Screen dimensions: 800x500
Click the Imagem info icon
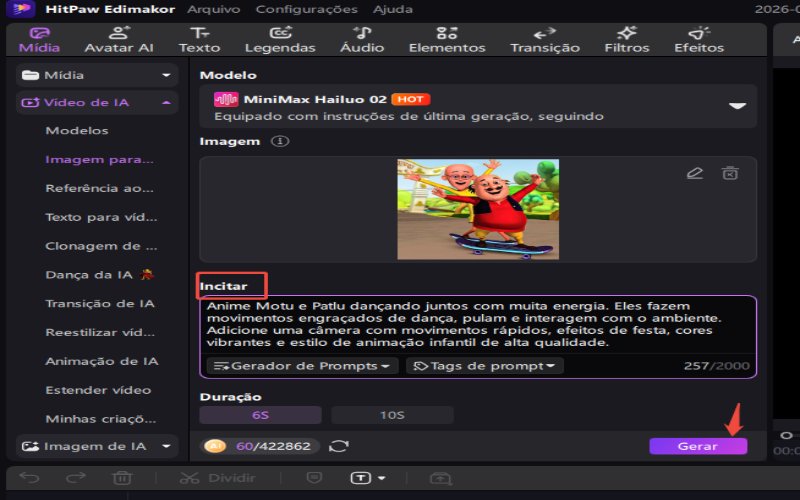[280, 141]
